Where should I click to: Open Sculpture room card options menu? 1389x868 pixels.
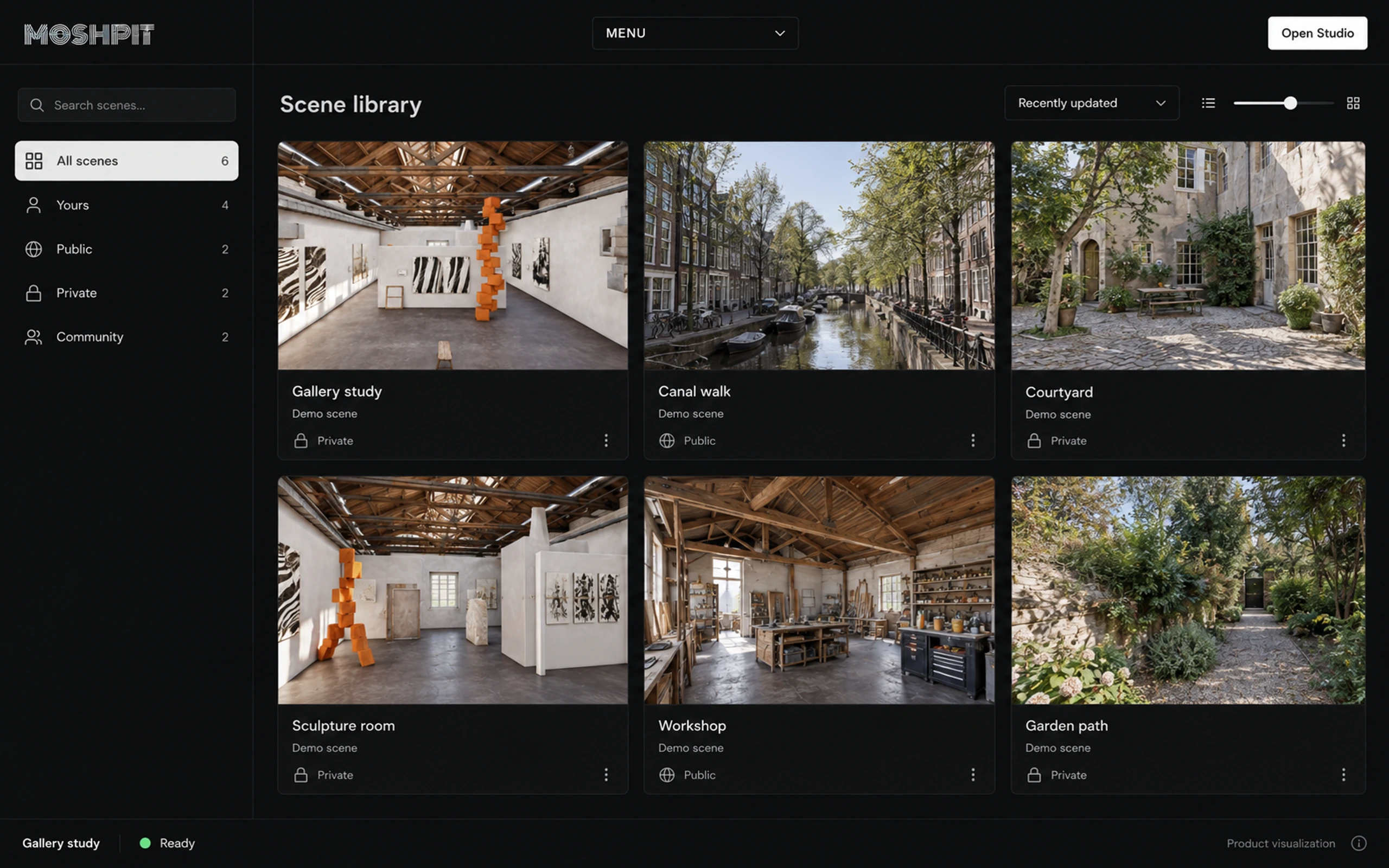tap(606, 775)
